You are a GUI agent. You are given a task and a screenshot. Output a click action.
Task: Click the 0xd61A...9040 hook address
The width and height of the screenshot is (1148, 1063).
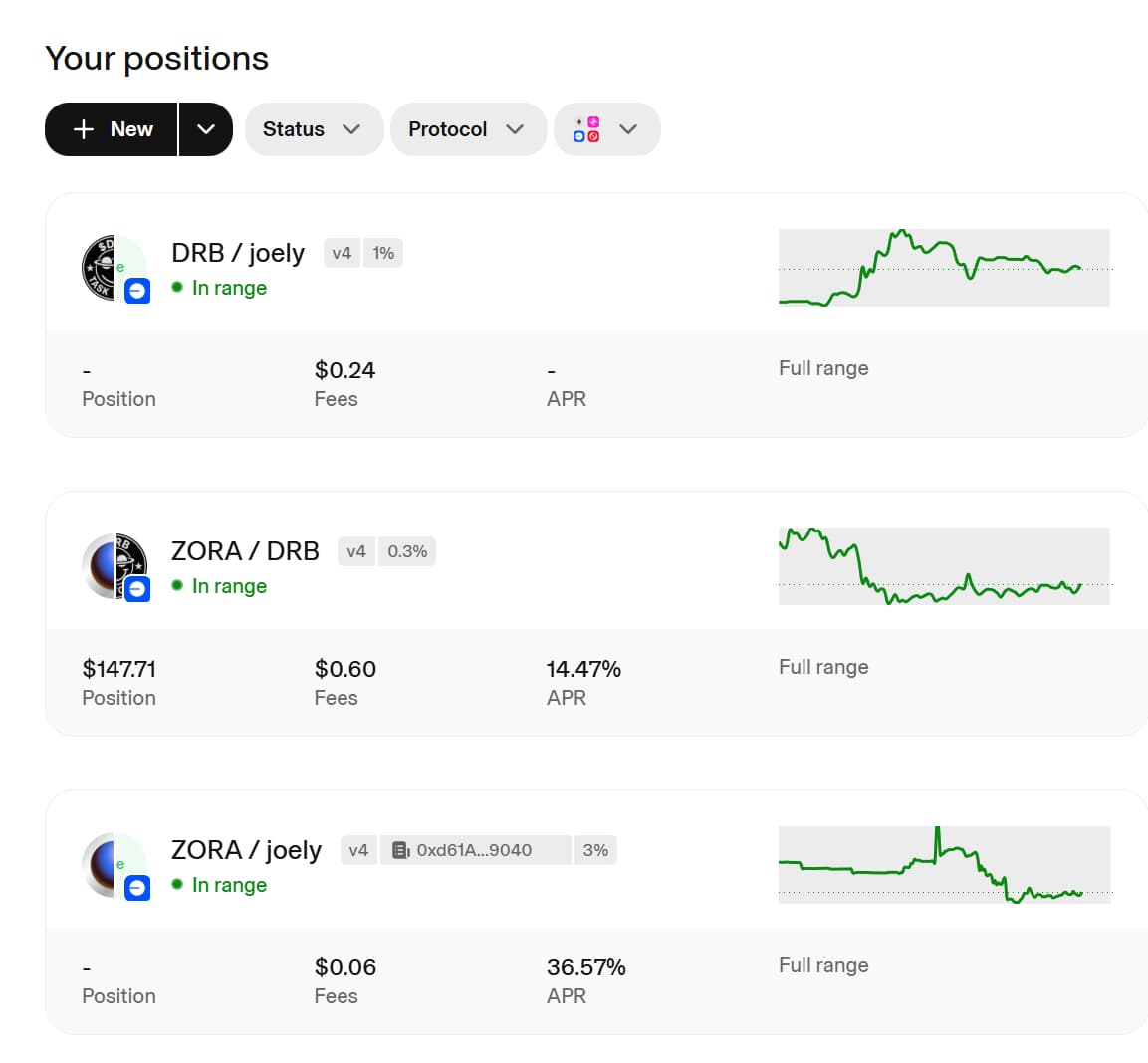coord(473,850)
